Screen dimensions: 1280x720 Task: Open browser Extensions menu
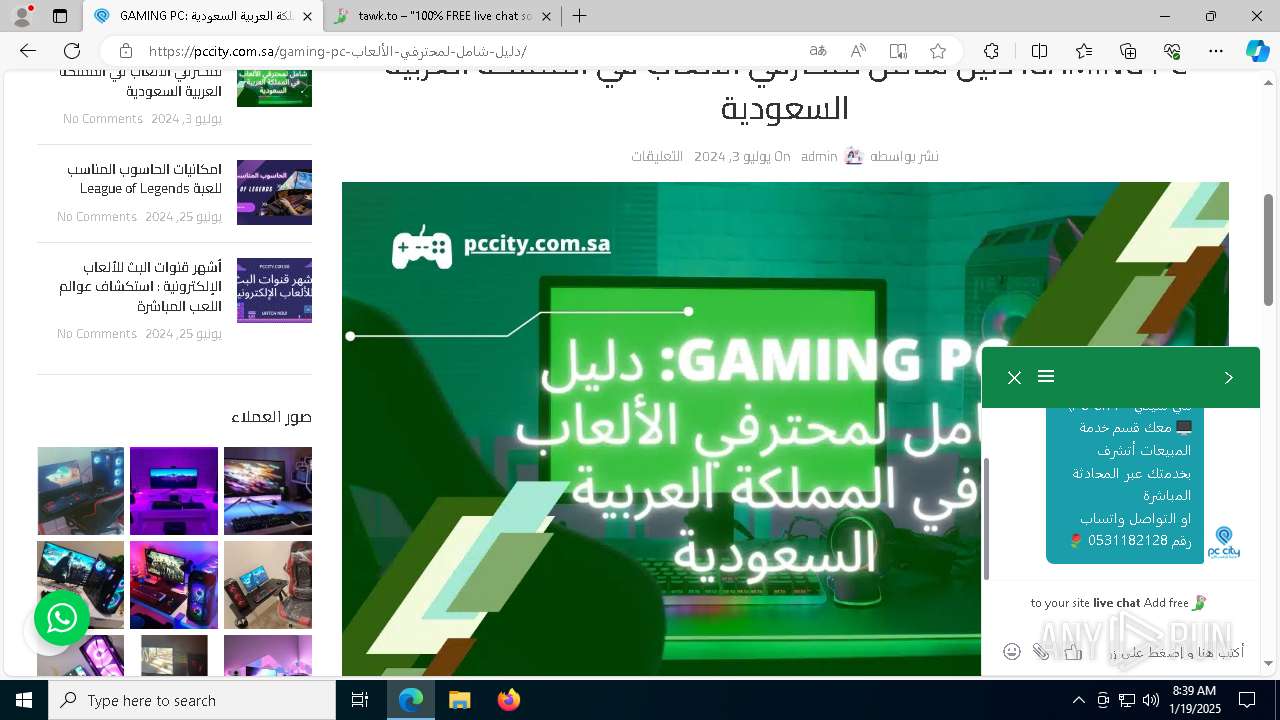(x=991, y=51)
